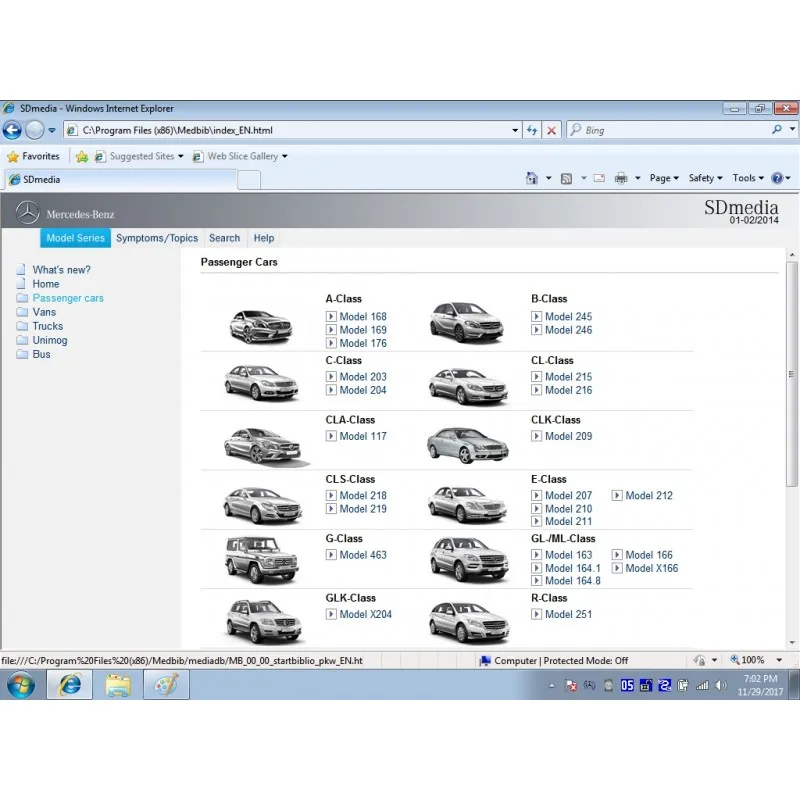Click the scrollbar down arrow
This screenshot has width=800, height=800.
pyautogui.click(x=791, y=643)
